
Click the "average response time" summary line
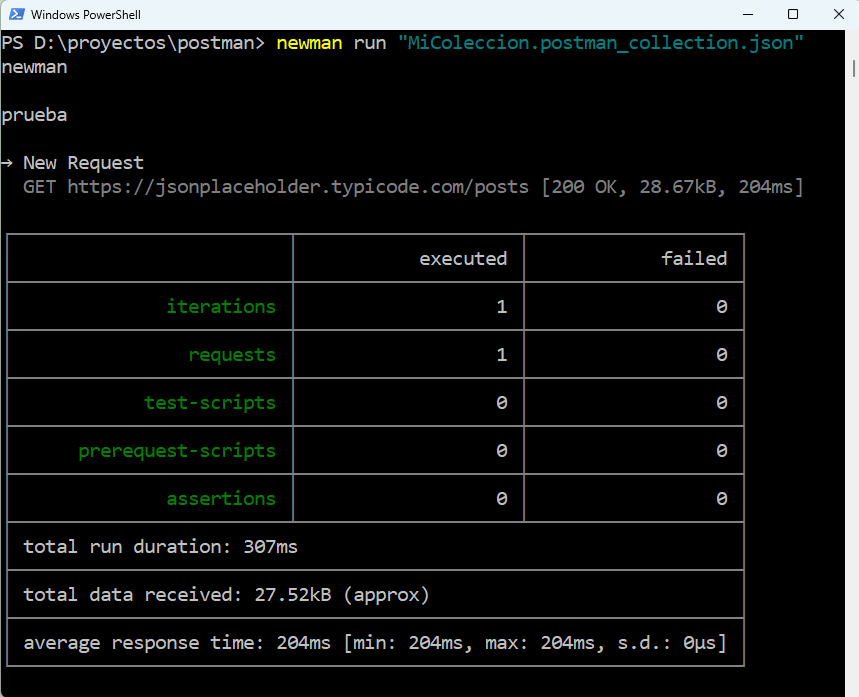[374, 643]
